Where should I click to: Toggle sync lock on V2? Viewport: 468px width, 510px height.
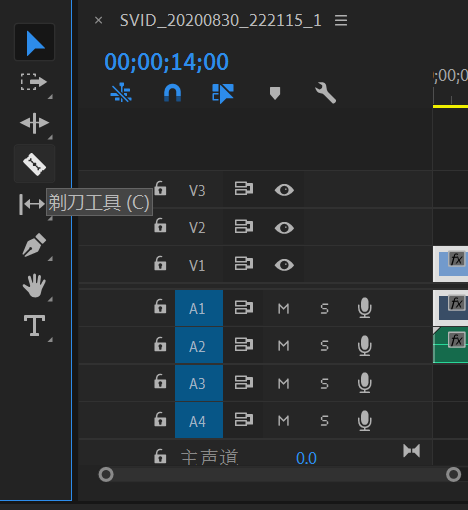244,227
